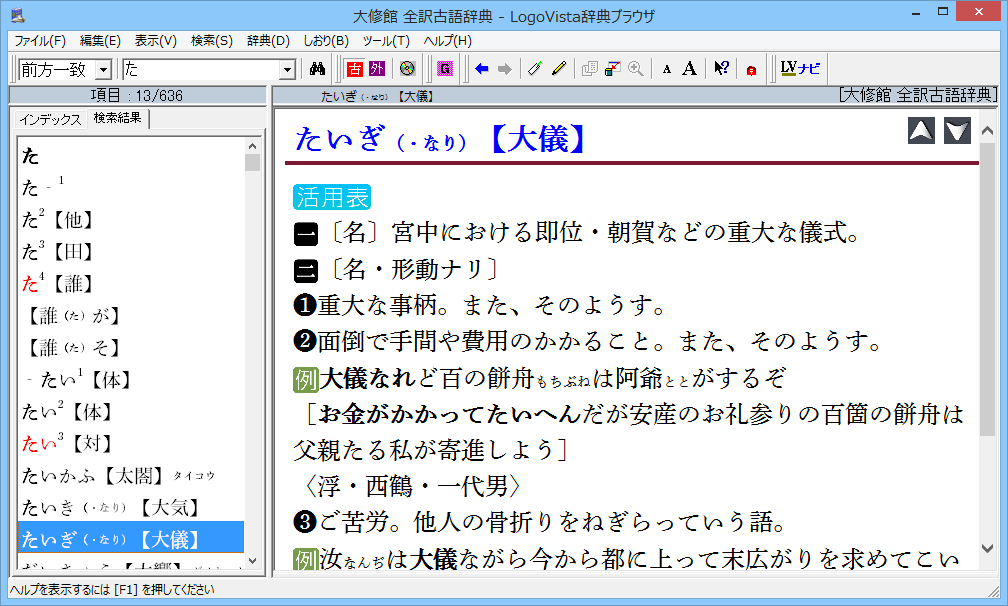Switch to the インデックス tab
The width and height of the screenshot is (1008, 606).
click(50, 120)
